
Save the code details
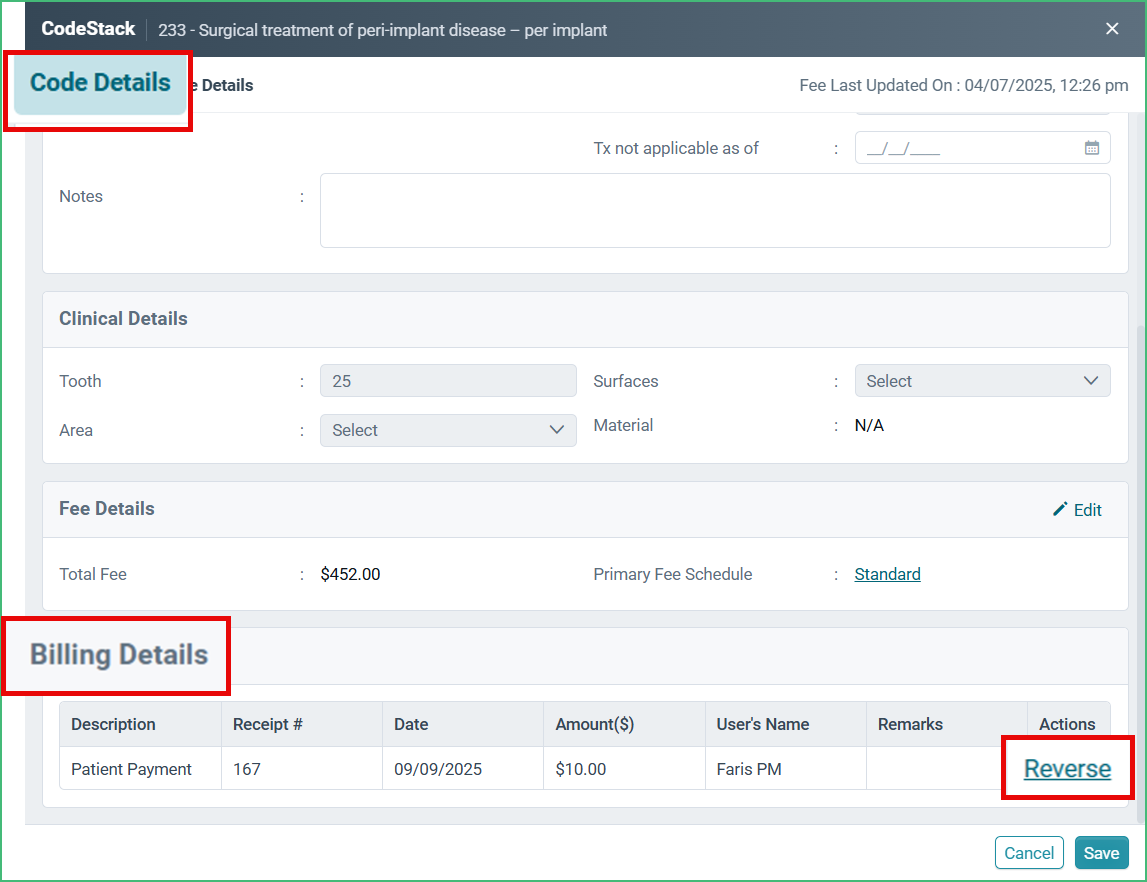[x=1101, y=852]
